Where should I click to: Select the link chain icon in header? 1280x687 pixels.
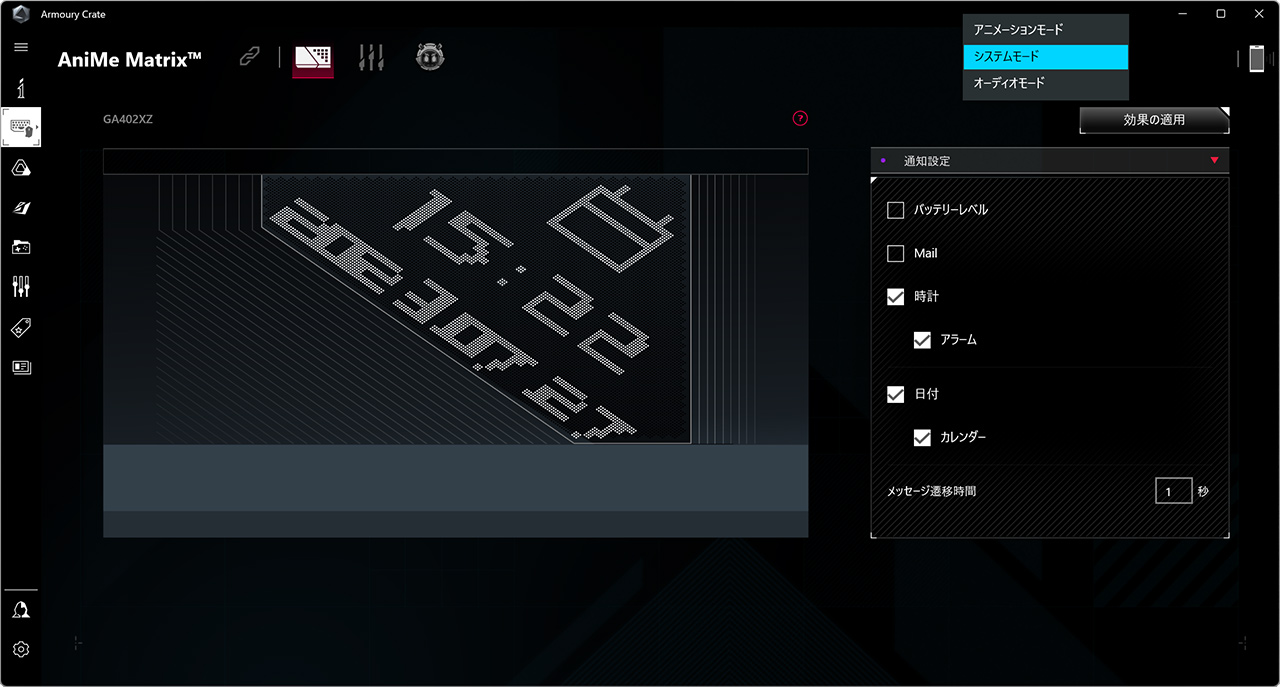click(249, 58)
